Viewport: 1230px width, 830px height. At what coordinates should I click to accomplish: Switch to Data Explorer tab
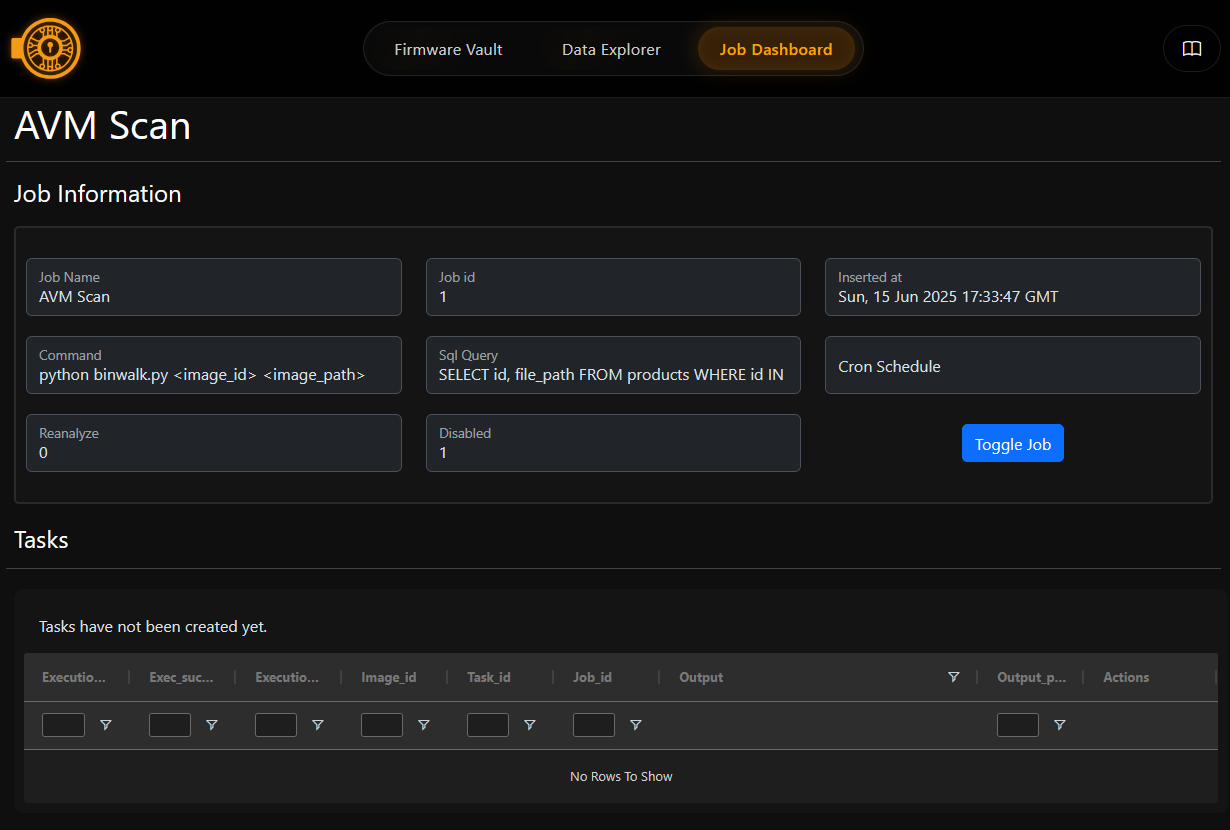tap(611, 49)
